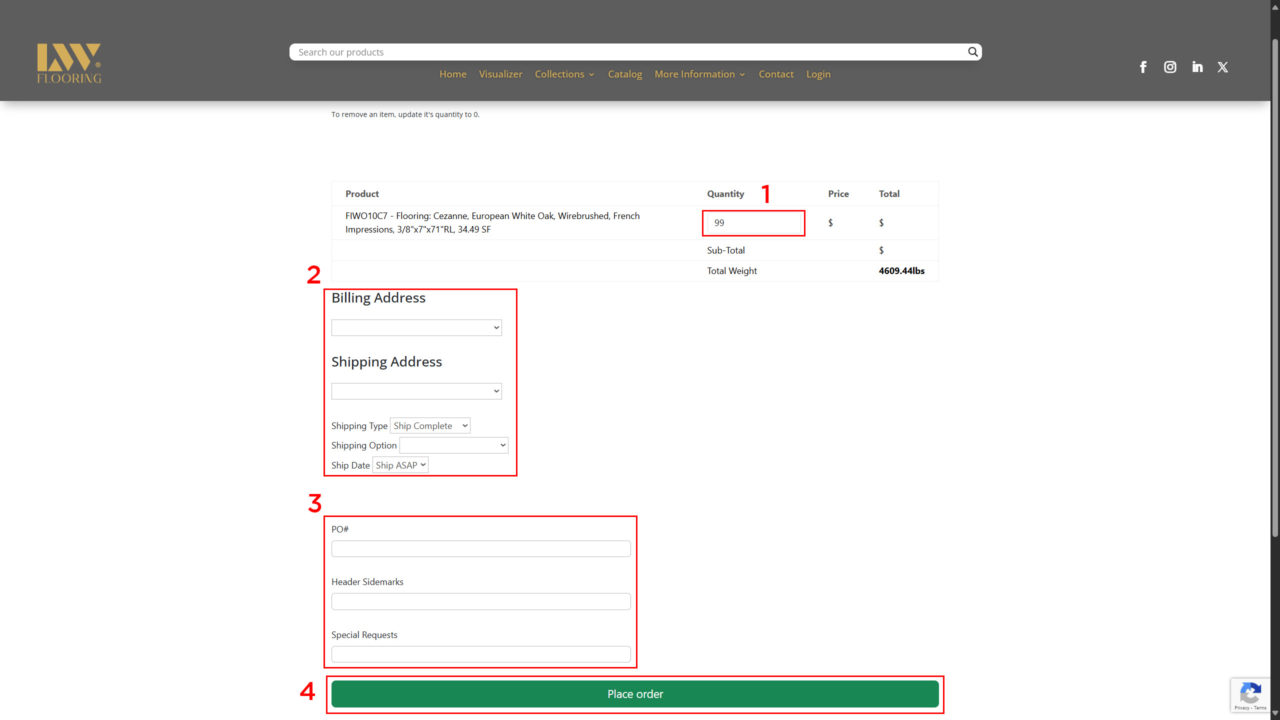Open the Facebook page icon
This screenshot has height=720, width=1280.
(1143, 67)
